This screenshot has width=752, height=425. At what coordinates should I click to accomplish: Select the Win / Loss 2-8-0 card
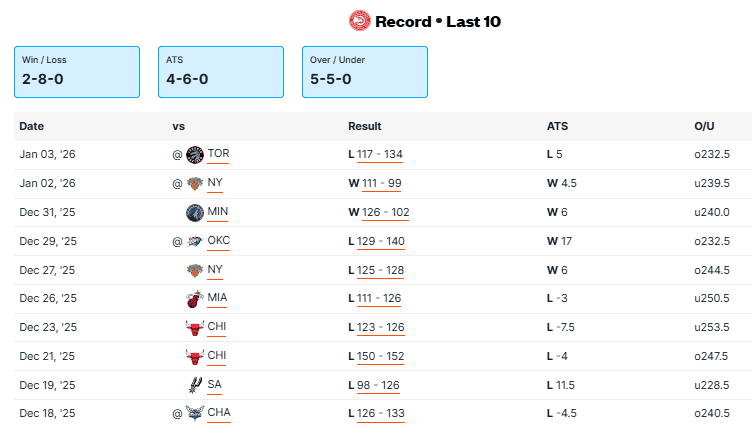point(77,71)
